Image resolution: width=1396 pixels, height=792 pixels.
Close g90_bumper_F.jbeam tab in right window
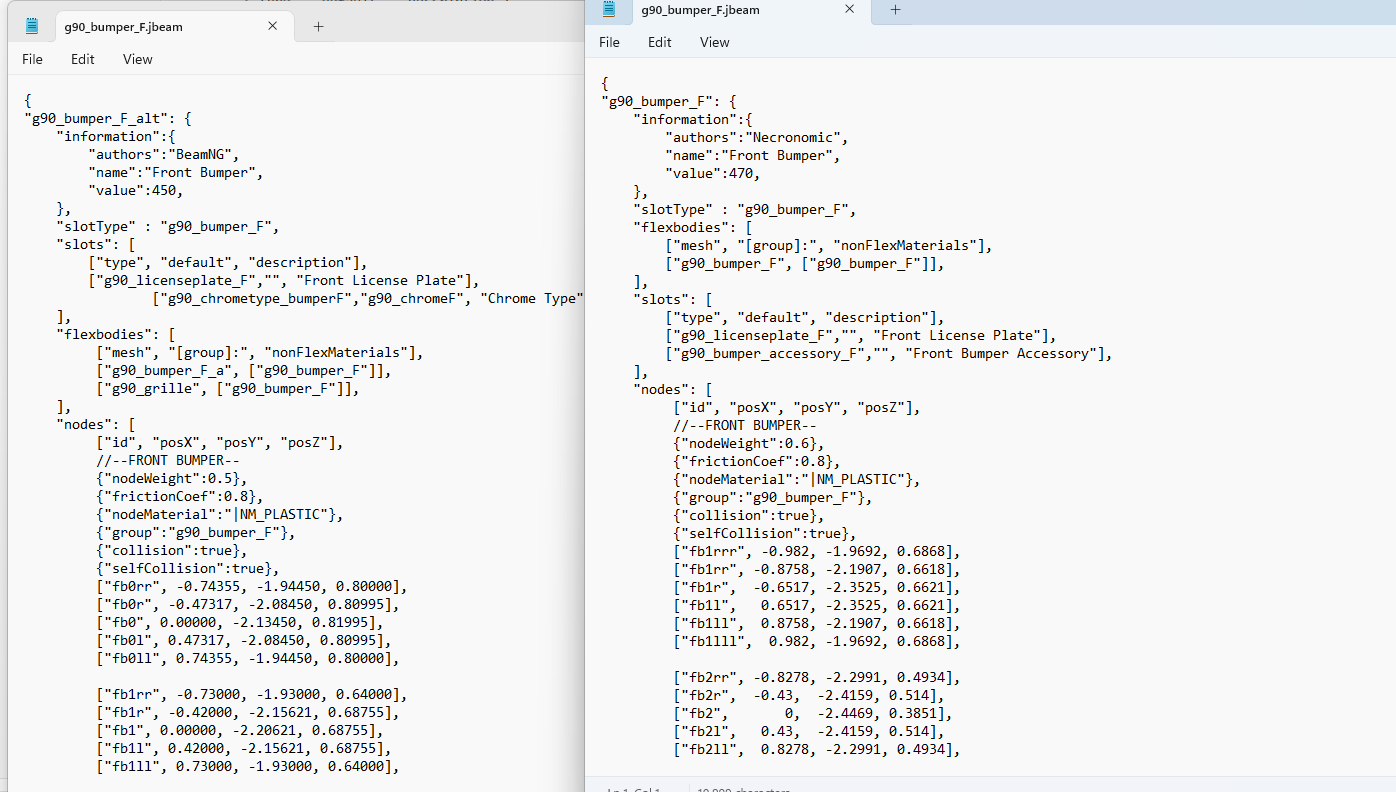pyautogui.click(x=850, y=9)
